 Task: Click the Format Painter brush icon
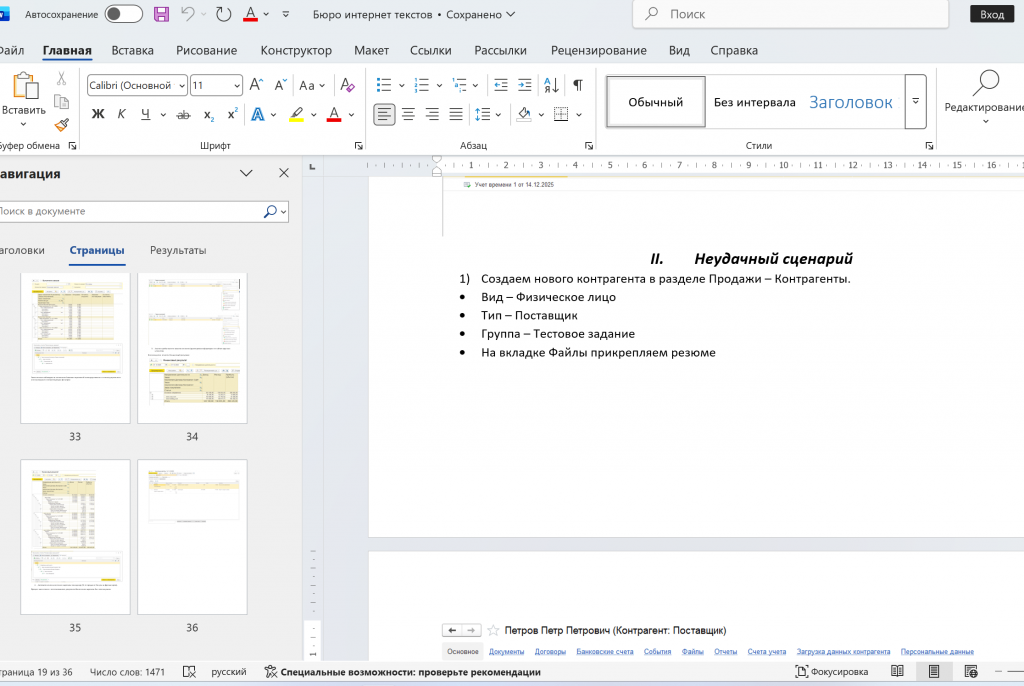tap(62, 125)
